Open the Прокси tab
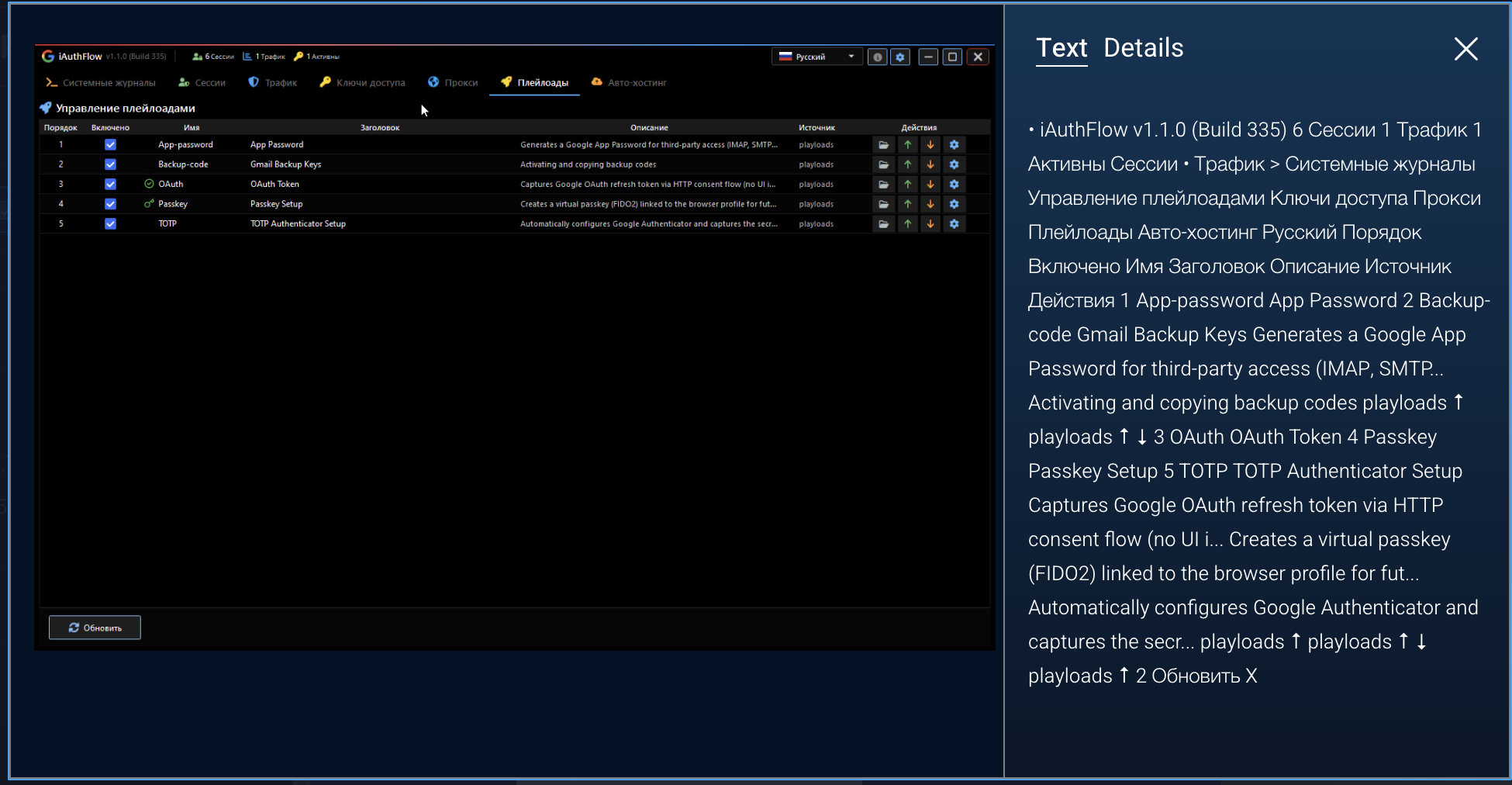This screenshot has width=1512, height=785. tap(453, 83)
